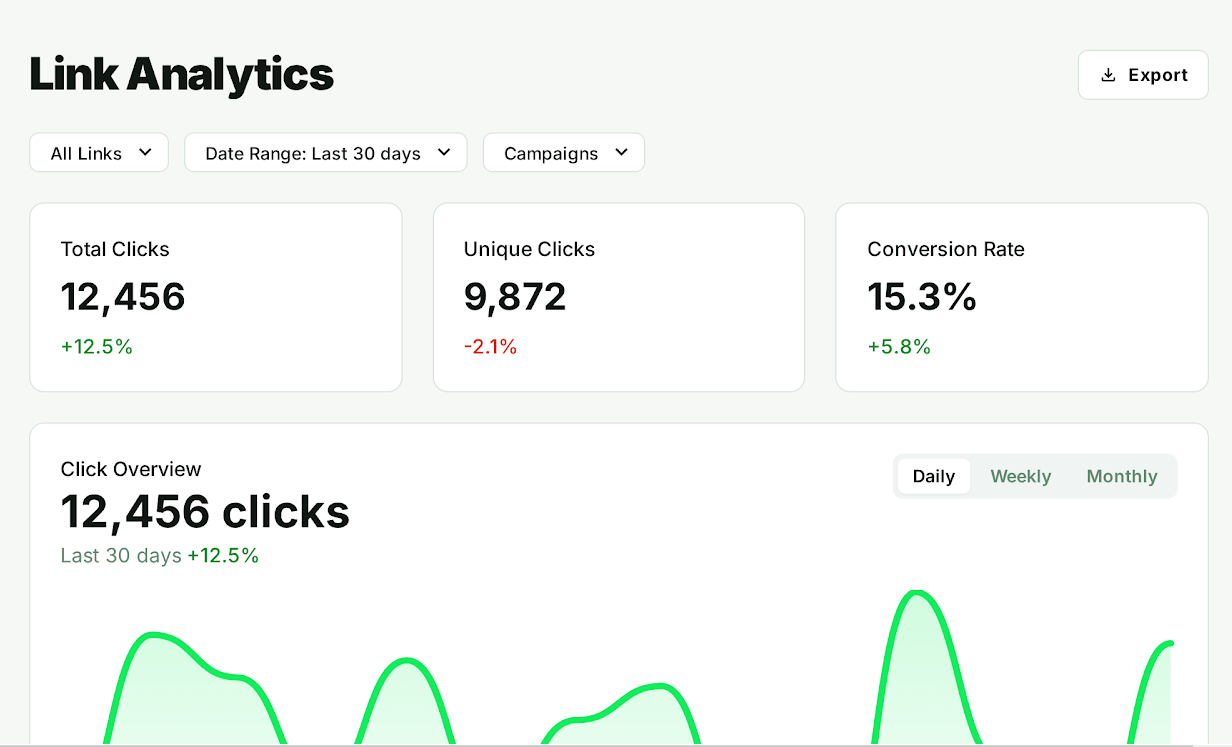1232x747 pixels.
Task: Click the chevron arrow beside Campaigns
Action: pyautogui.click(x=621, y=152)
